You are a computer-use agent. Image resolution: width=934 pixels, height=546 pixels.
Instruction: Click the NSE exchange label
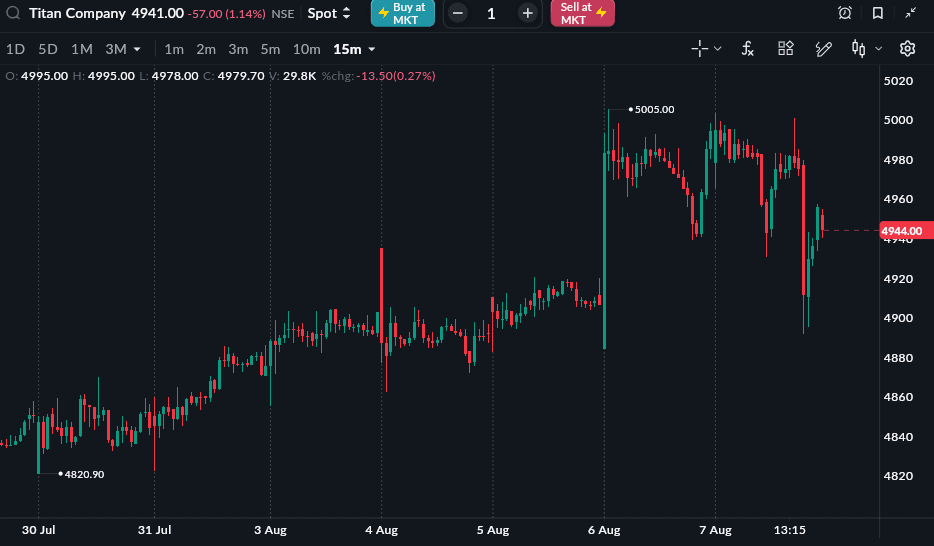[283, 14]
